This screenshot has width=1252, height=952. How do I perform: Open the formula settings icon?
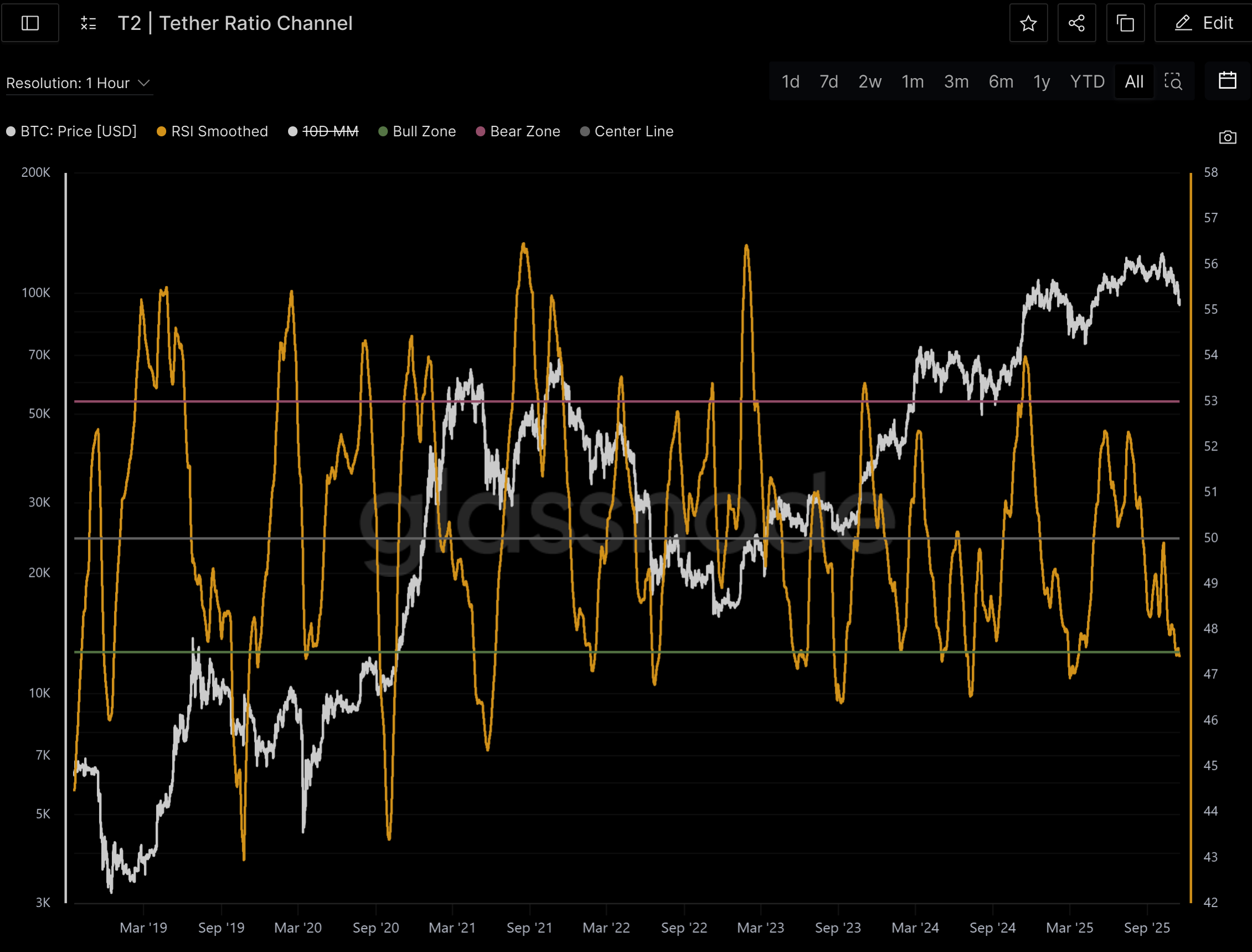point(89,23)
